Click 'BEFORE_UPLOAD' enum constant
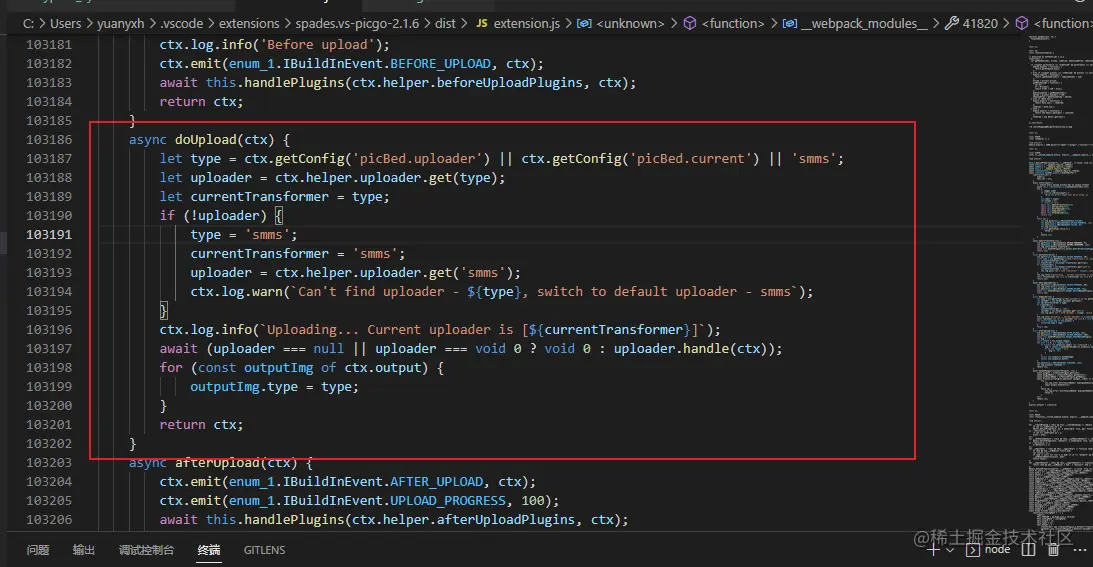 point(440,63)
